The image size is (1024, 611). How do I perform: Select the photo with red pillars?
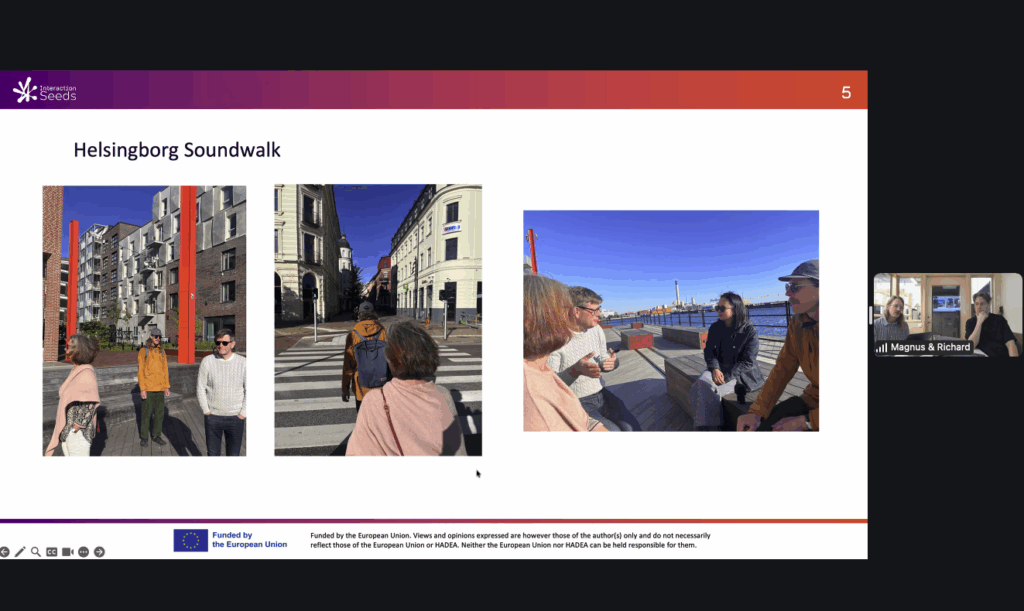click(x=144, y=320)
